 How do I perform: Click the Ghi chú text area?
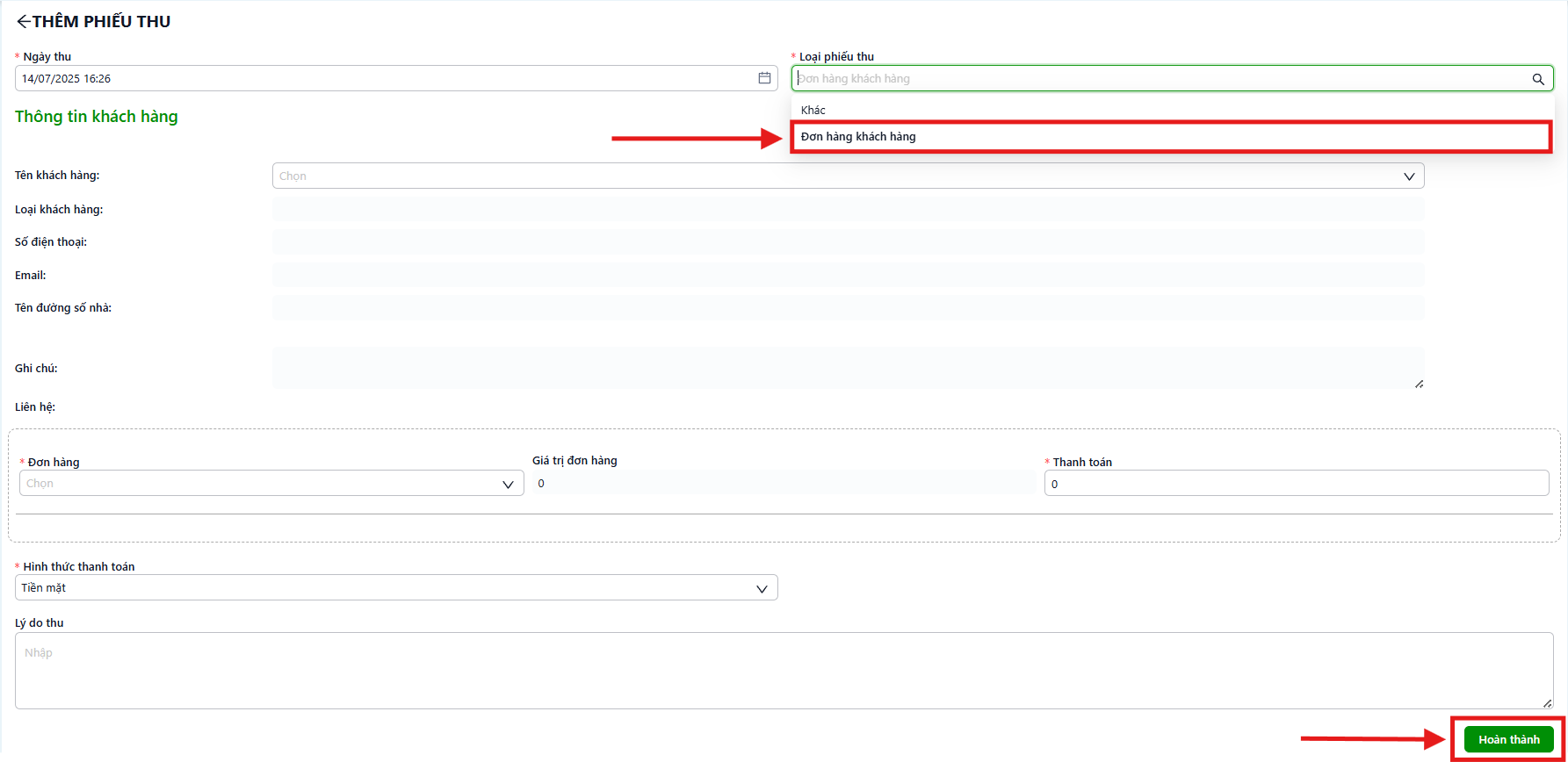click(848, 368)
